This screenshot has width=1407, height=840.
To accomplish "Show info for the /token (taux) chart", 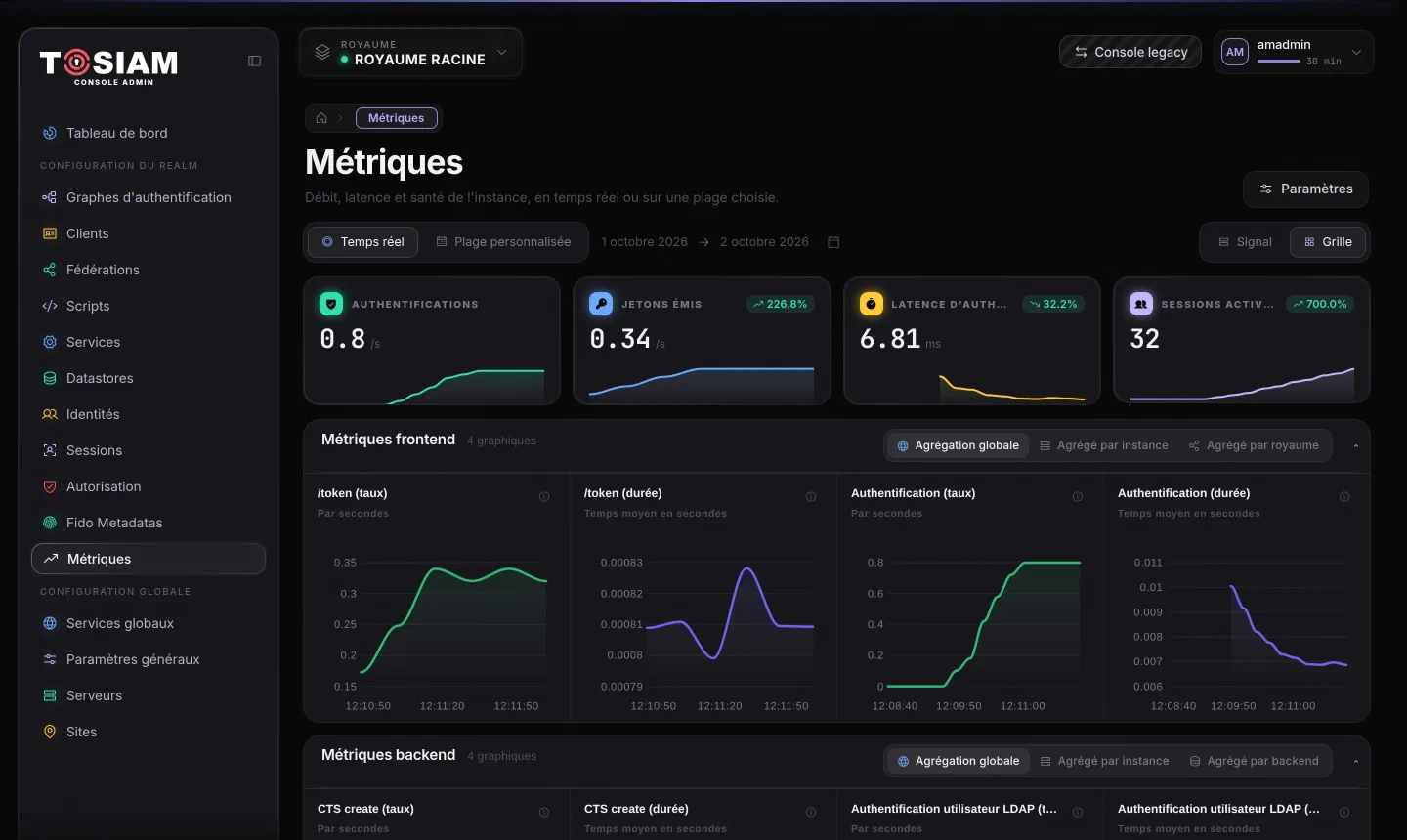I will 544,497.
